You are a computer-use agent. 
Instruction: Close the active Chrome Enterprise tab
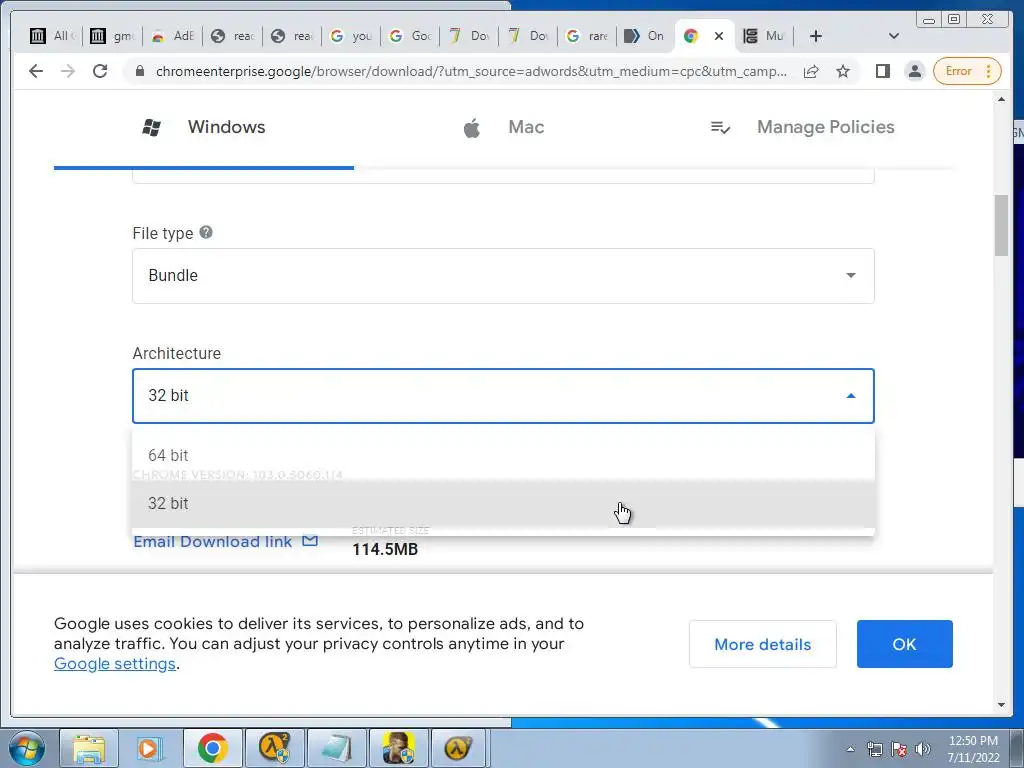coord(719,36)
